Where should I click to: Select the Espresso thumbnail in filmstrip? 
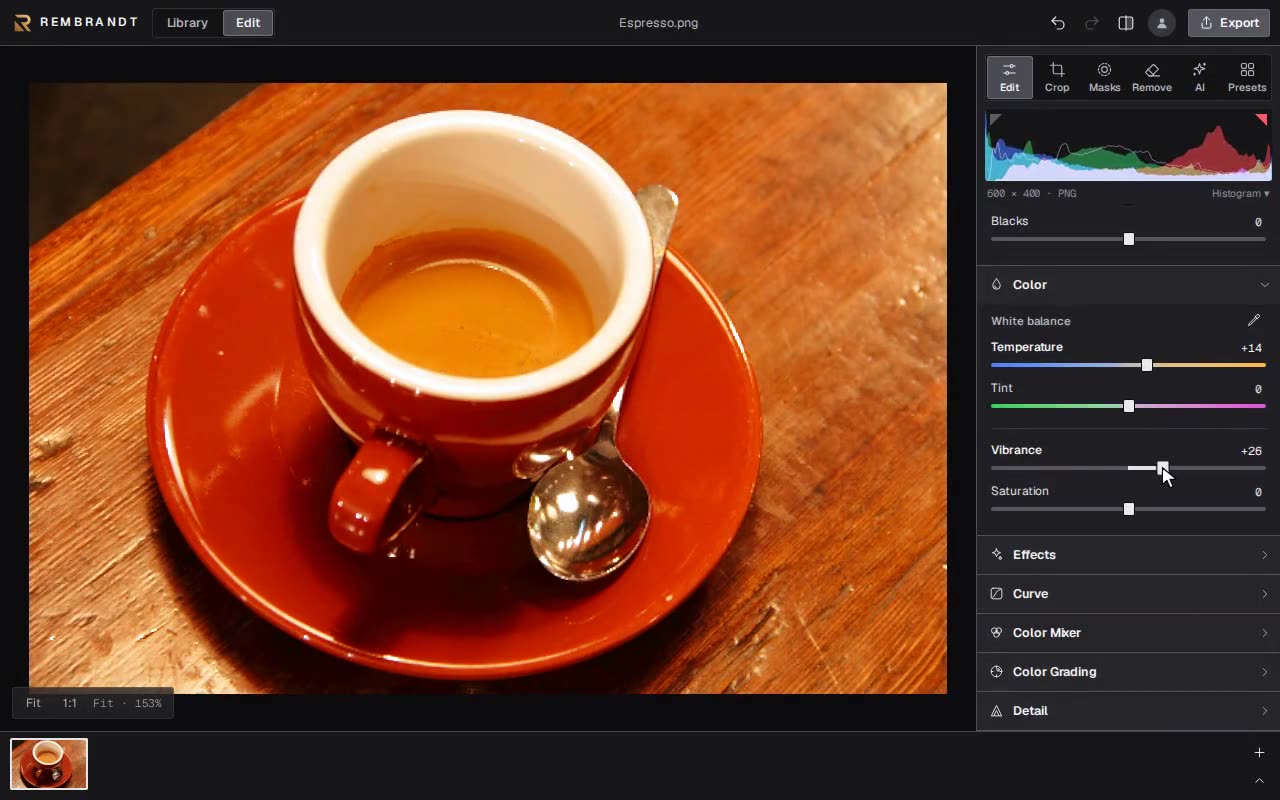49,764
